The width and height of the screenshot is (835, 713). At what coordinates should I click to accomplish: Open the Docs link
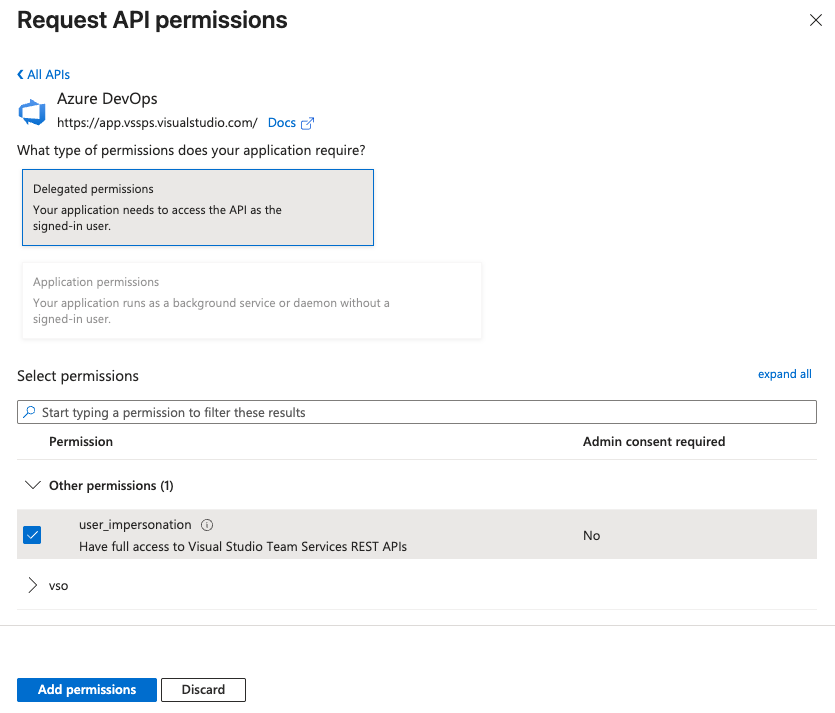click(x=282, y=123)
